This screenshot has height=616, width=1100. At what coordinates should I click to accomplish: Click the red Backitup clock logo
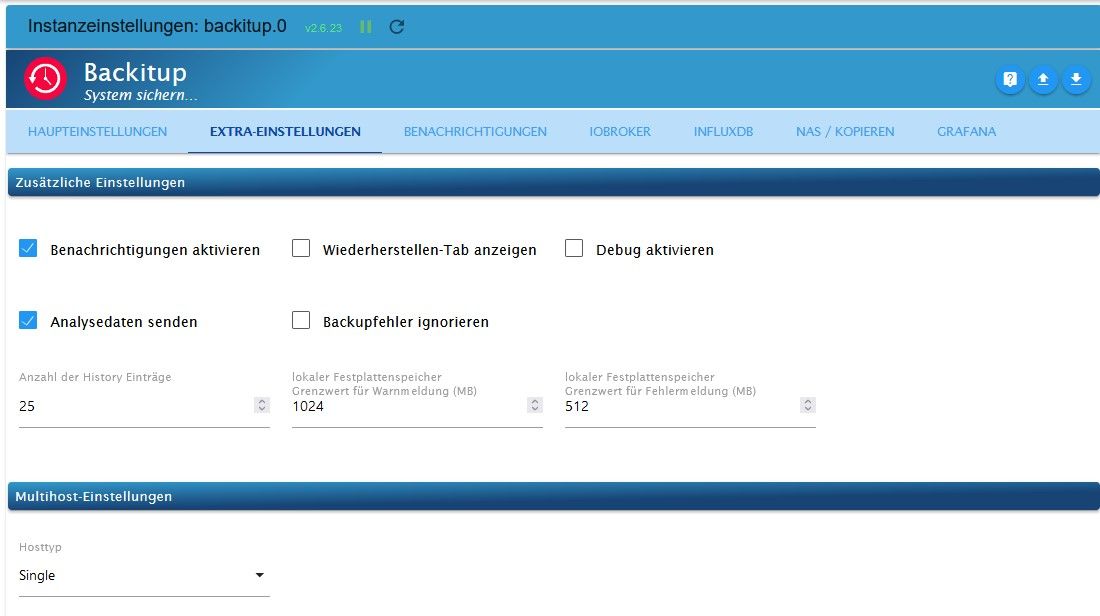(x=45, y=79)
